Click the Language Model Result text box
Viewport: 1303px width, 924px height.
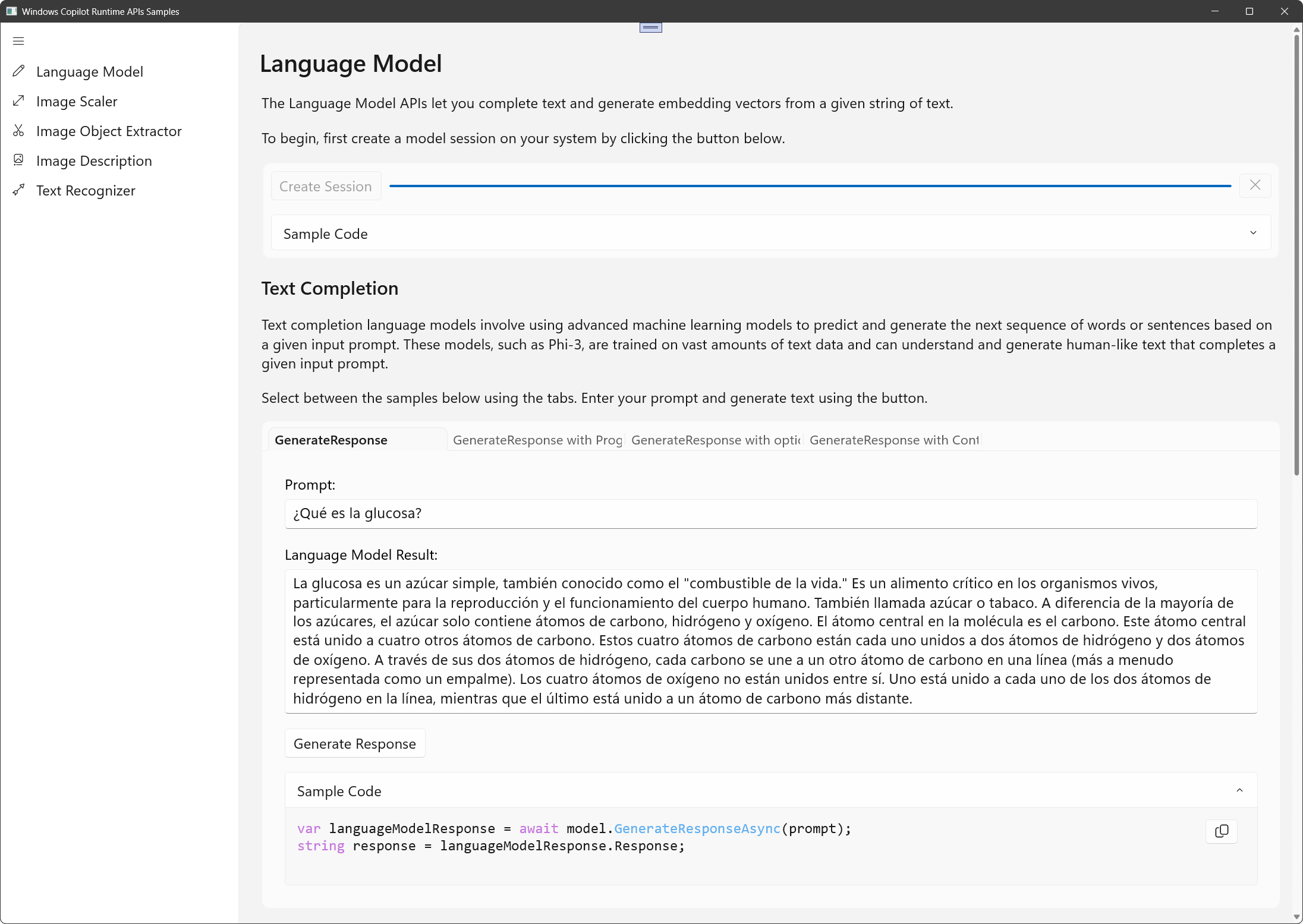pos(770,641)
